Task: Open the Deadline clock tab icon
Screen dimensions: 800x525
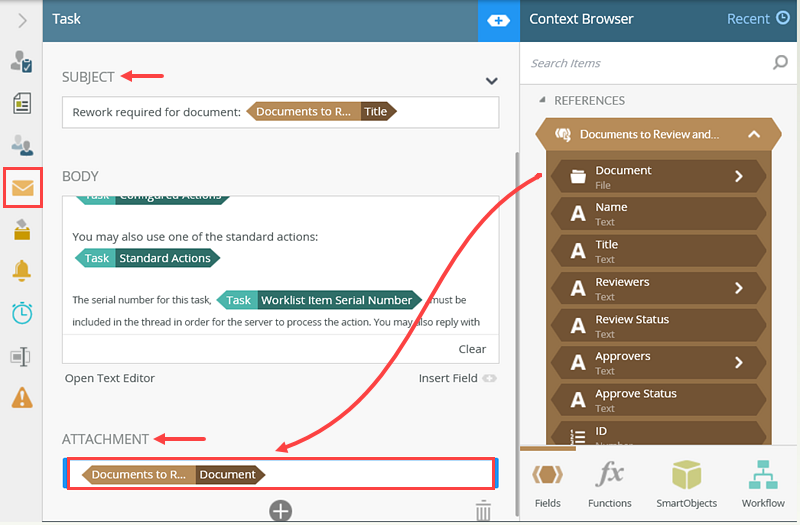Action: 22,313
